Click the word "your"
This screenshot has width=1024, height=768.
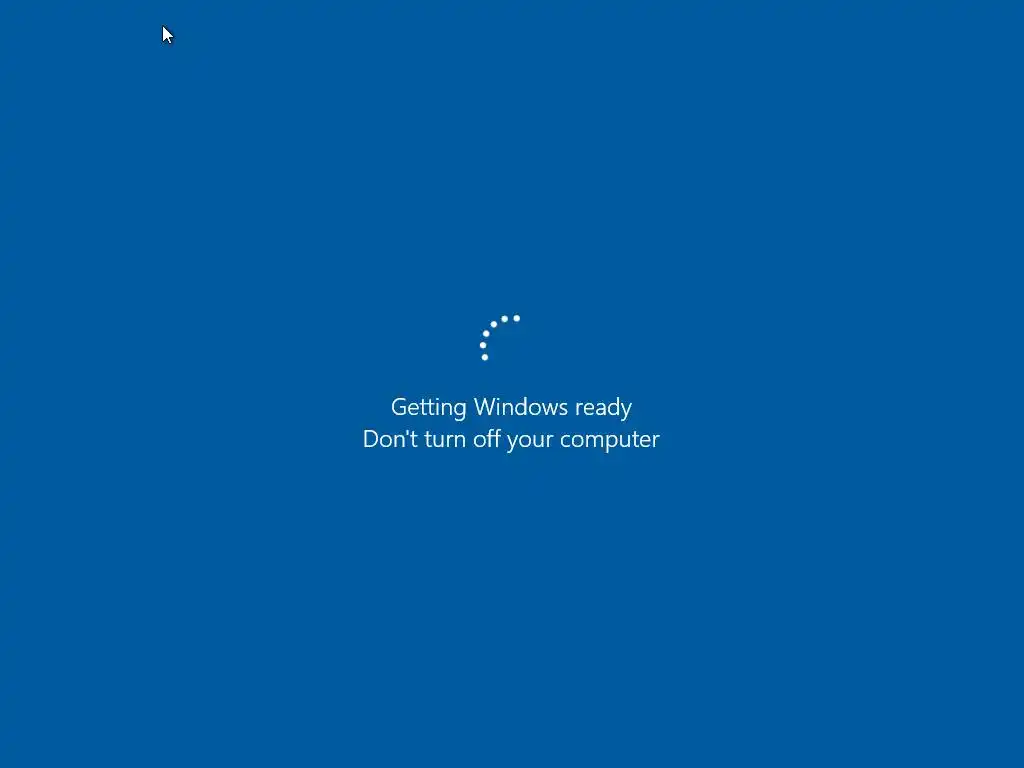(x=530, y=441)
